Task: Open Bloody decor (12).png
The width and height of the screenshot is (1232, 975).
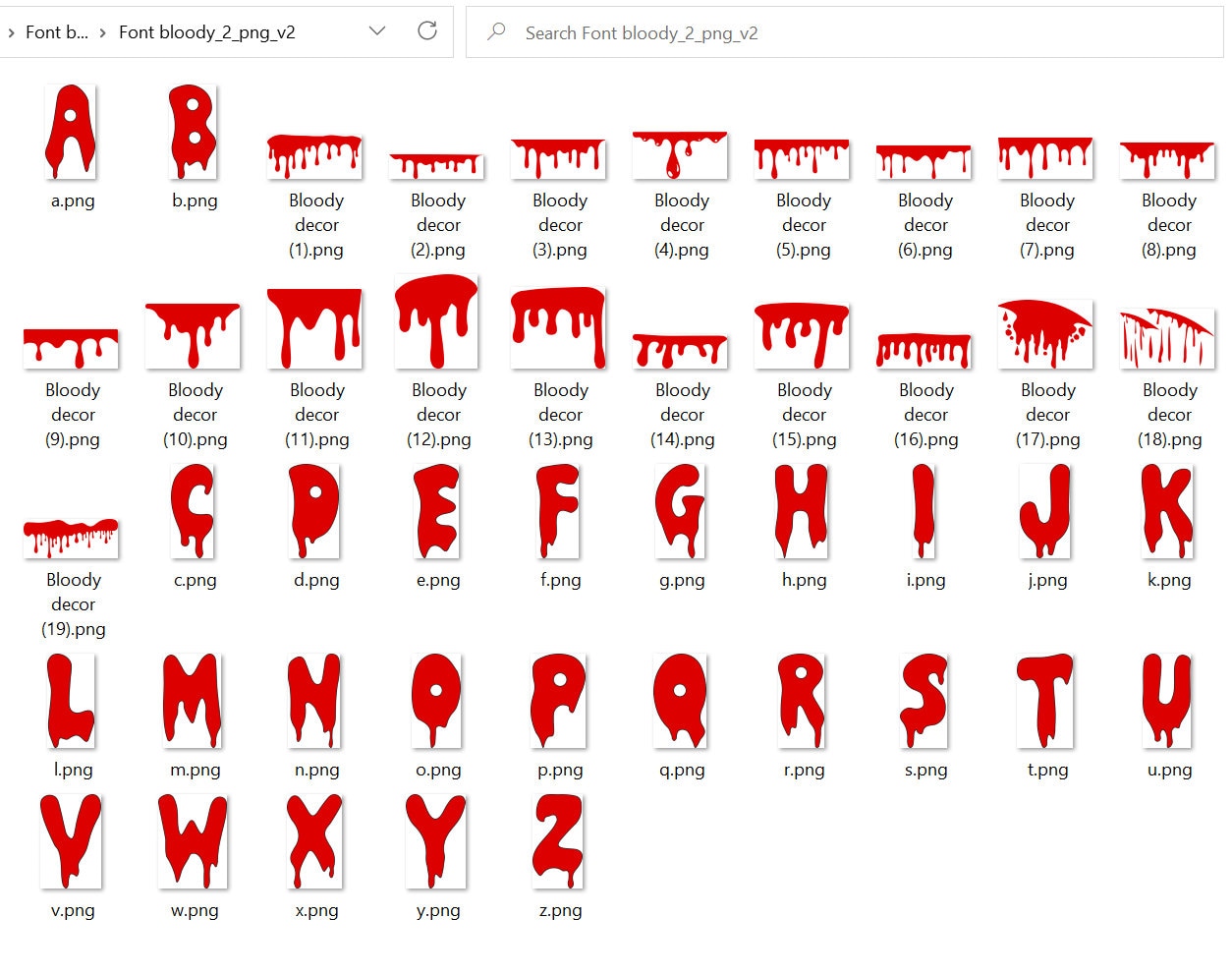Action: point(436,322)
